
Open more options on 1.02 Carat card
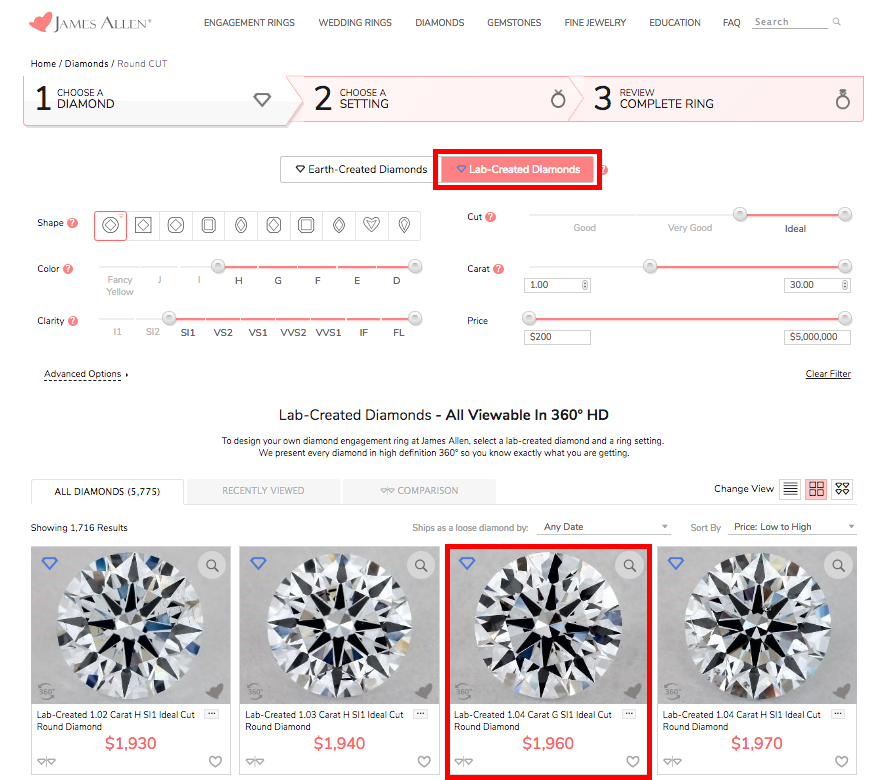(212, 714)
